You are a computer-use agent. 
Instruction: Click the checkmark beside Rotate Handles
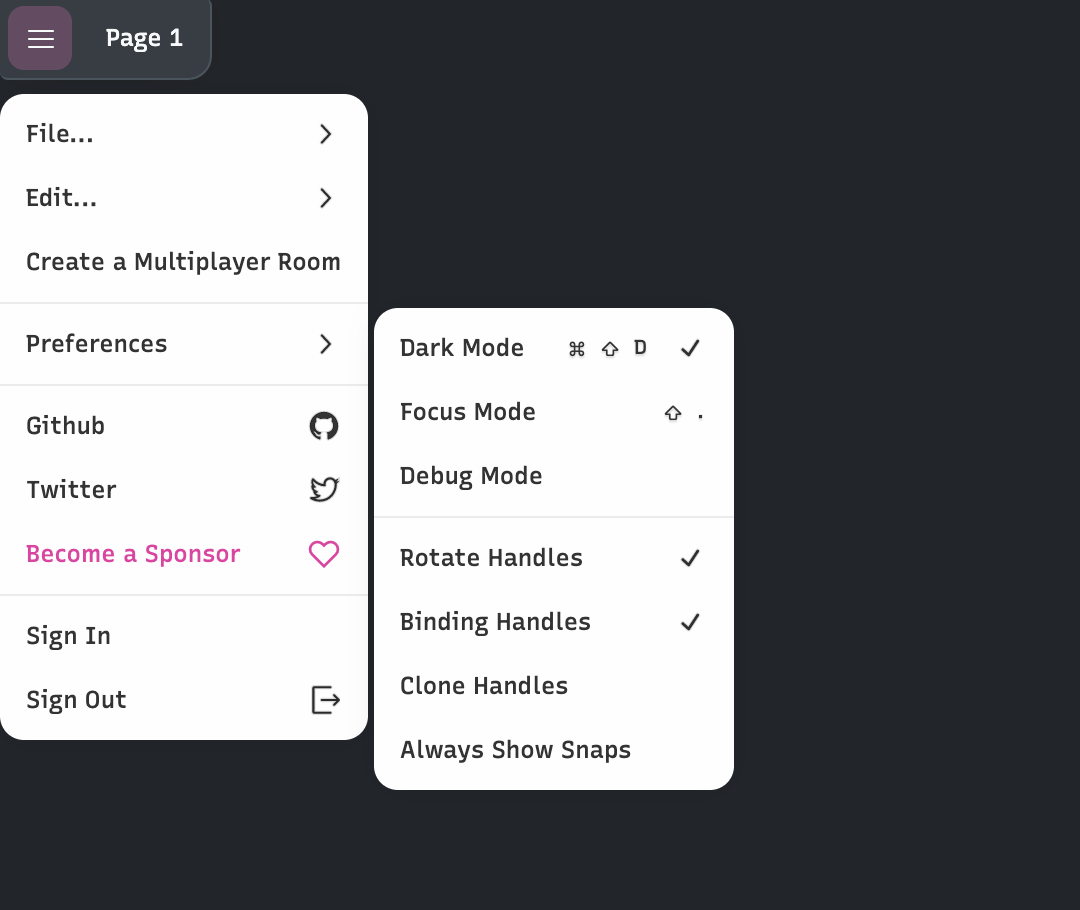click(x=690, y=558)
